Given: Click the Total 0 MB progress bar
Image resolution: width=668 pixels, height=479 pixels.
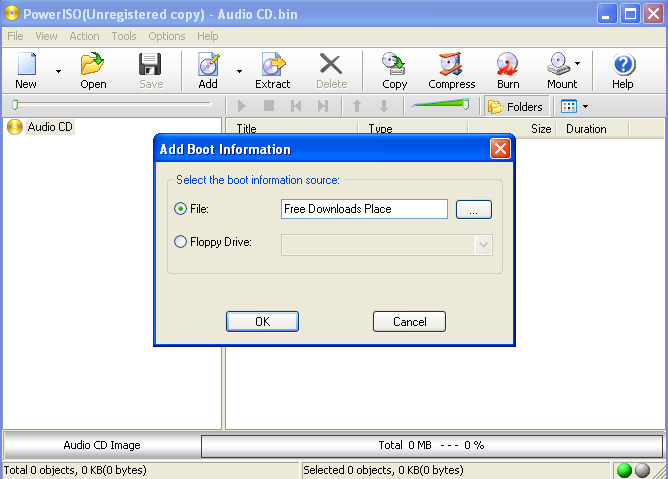Looking at the screenshot, I should [x=432, y=446].
